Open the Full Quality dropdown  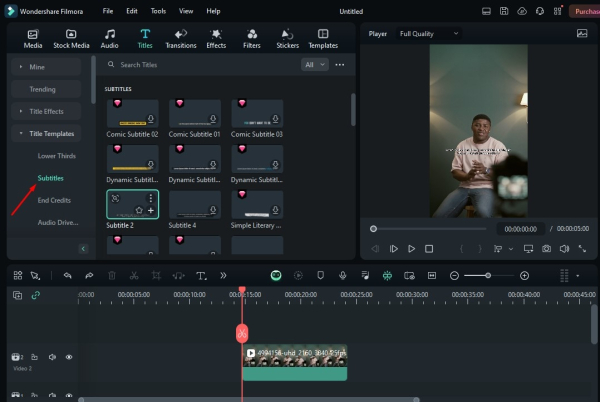coord(428,33)
